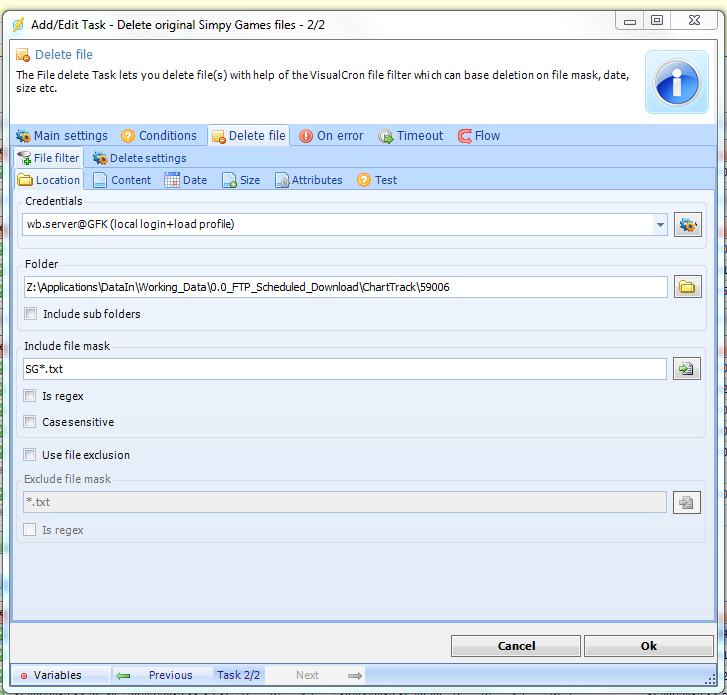Open the On error tab

click(x=331, y=136)
